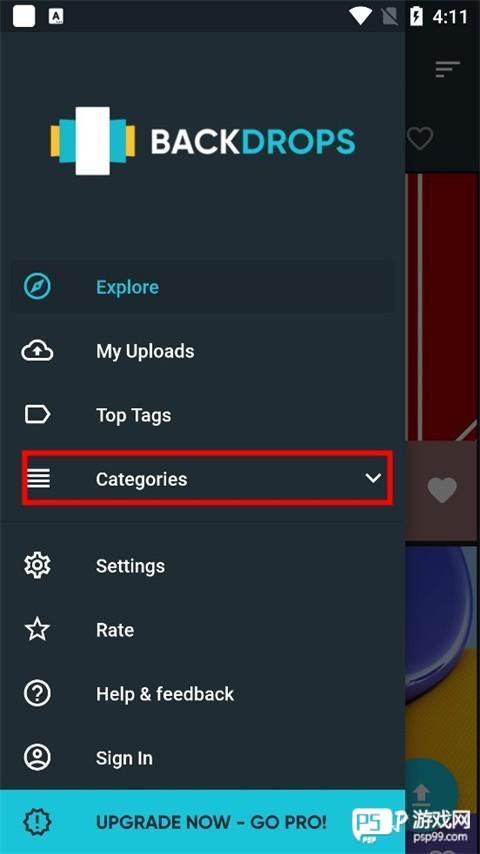Tap the Rate star icon
Image resolution: width=480 pixels, height=854 pixels.
[37, 630]
